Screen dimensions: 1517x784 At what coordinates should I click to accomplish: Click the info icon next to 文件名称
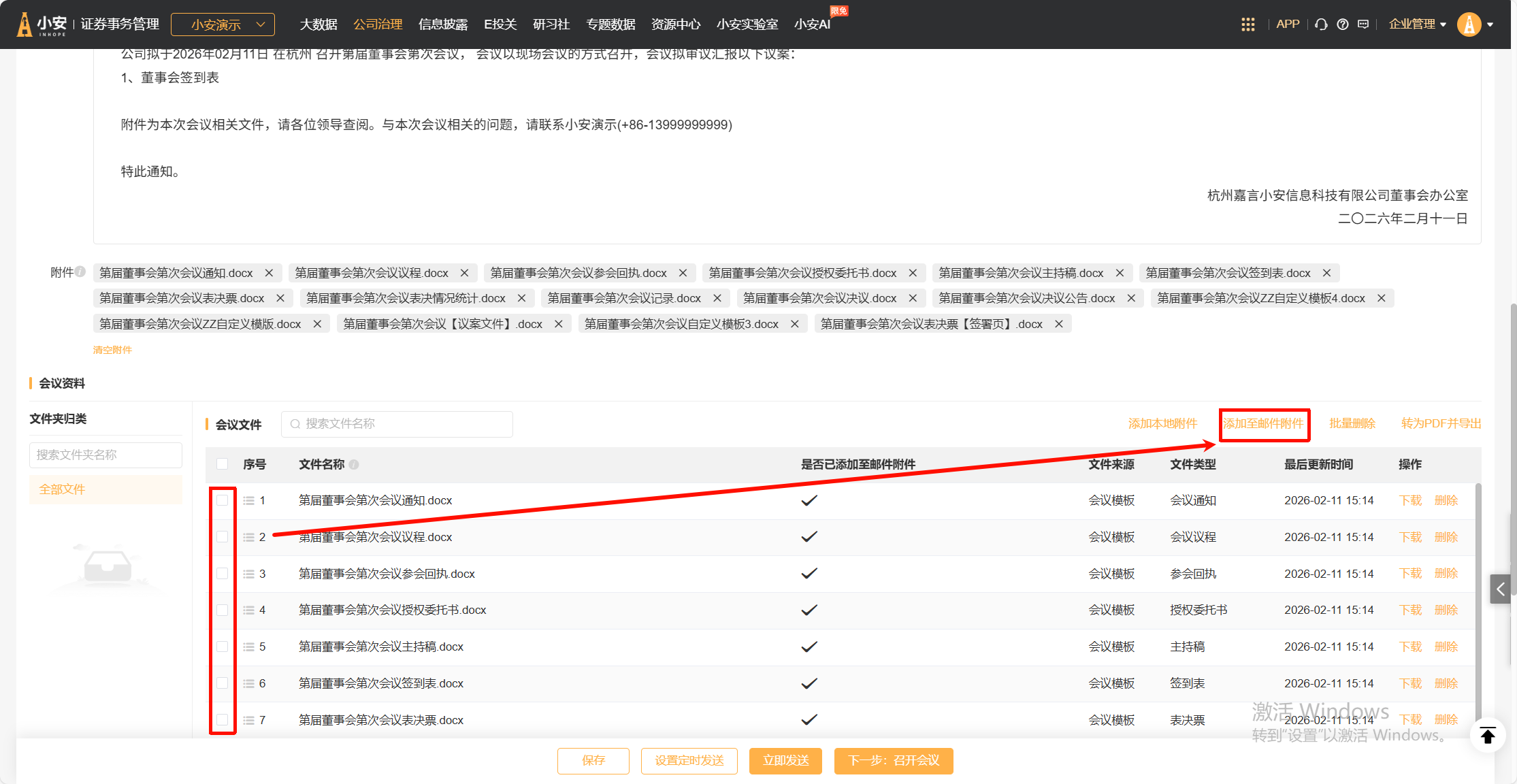tap(354, 464)
